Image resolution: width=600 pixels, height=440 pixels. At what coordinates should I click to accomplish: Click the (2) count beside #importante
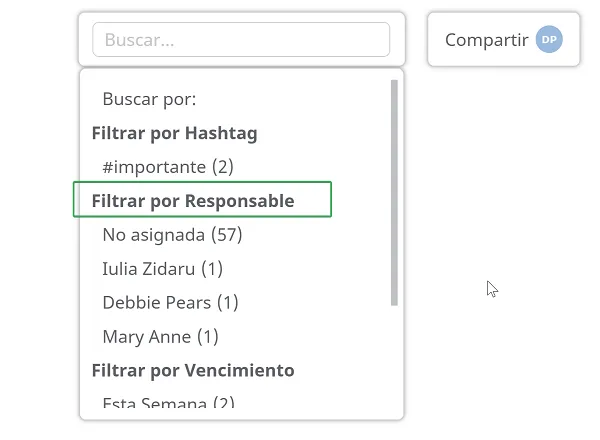(x=223, y=167)
